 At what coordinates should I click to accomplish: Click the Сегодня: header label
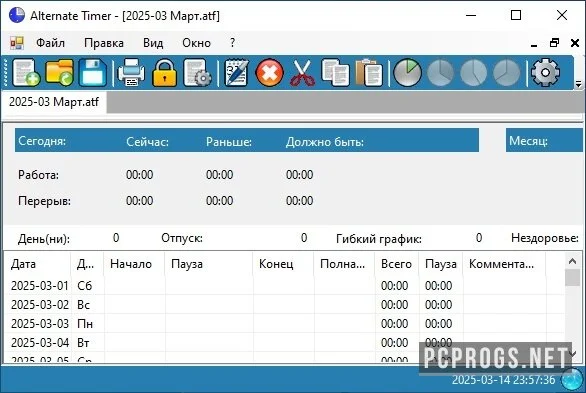[42, 141]
